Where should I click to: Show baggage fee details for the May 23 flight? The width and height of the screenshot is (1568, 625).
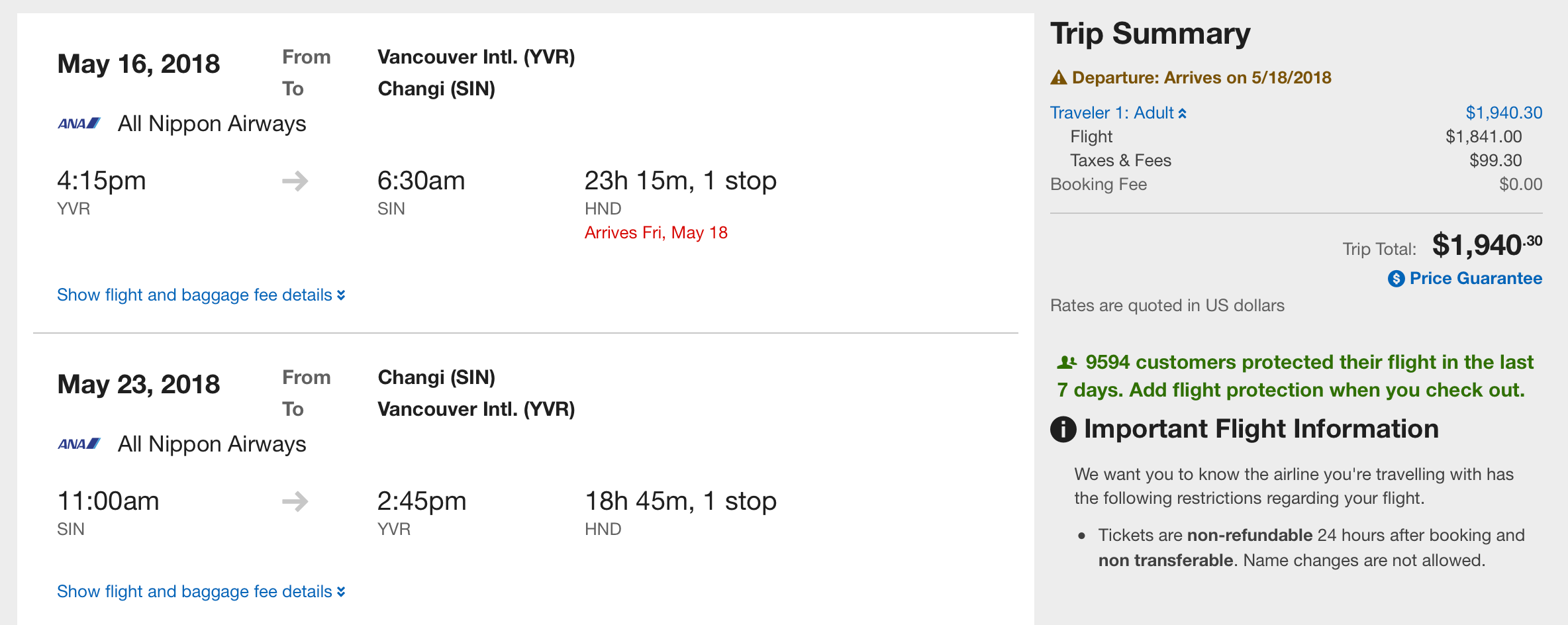[201, 591]
